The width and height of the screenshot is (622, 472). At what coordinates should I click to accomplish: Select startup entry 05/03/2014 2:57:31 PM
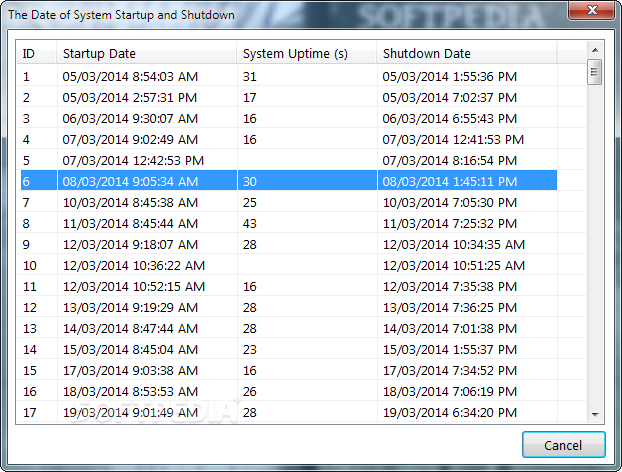130,98
